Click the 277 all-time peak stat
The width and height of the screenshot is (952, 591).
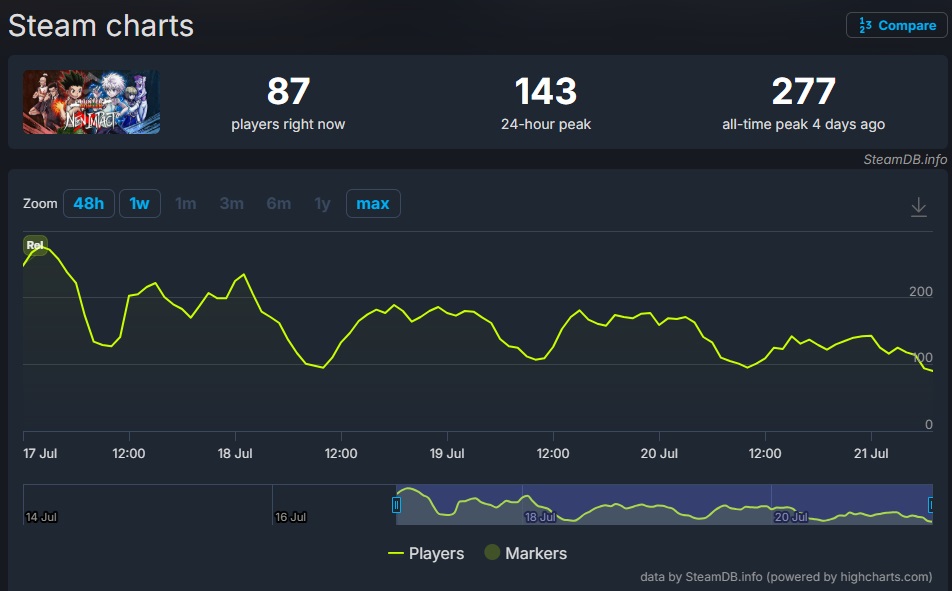pyautogui.click(x=803, y=103)
